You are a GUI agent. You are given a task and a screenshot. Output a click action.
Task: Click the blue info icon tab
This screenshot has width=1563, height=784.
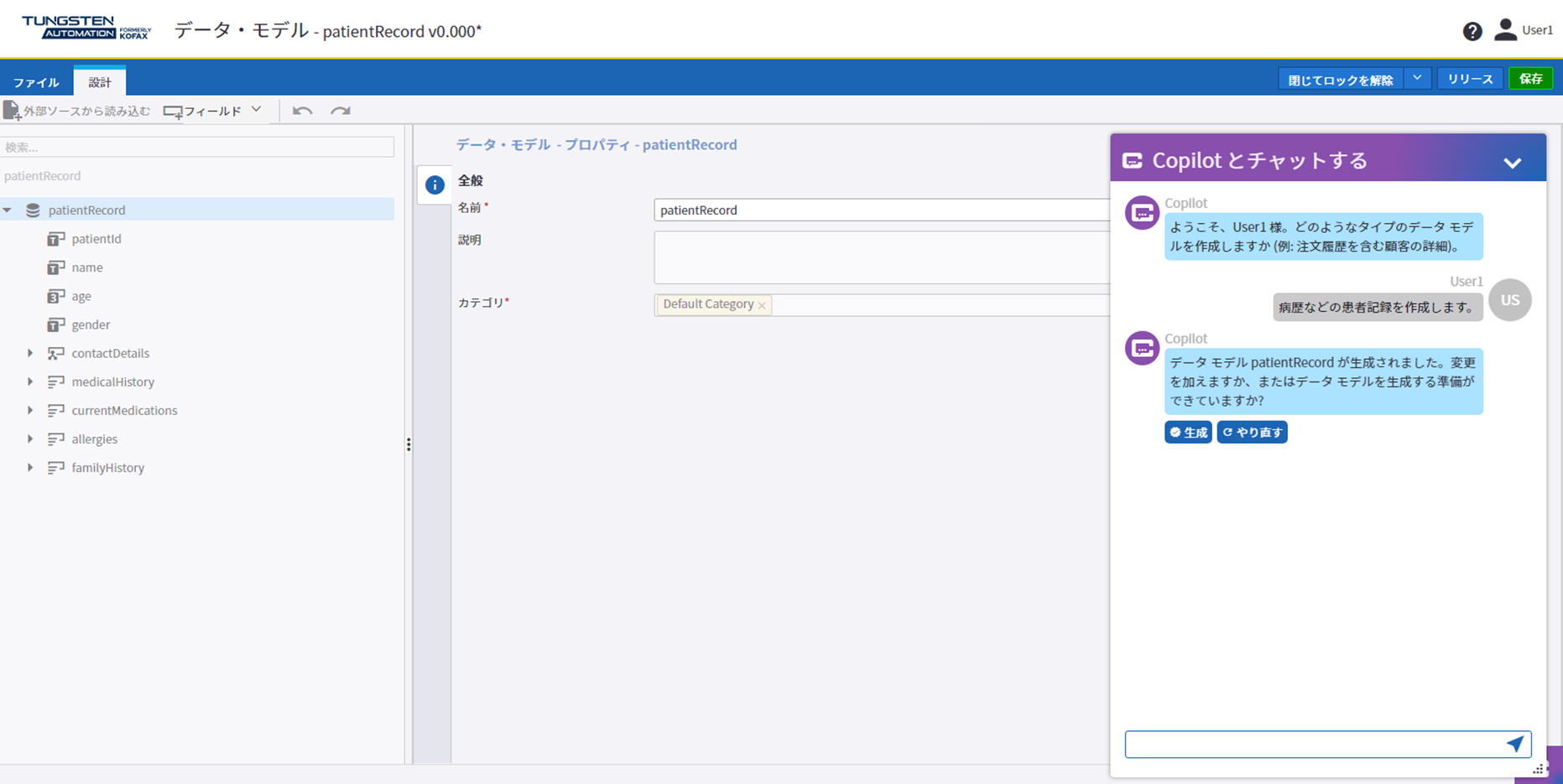pos(435,185)
